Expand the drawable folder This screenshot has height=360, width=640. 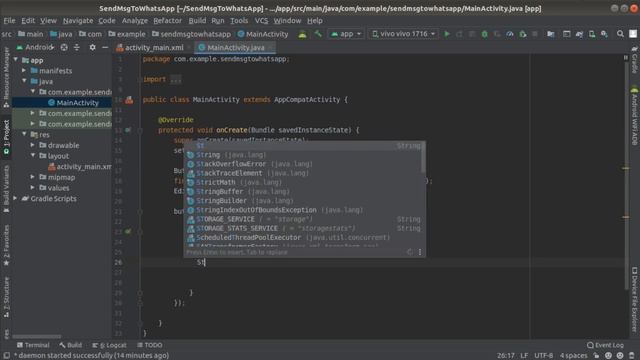click(33, 145)
